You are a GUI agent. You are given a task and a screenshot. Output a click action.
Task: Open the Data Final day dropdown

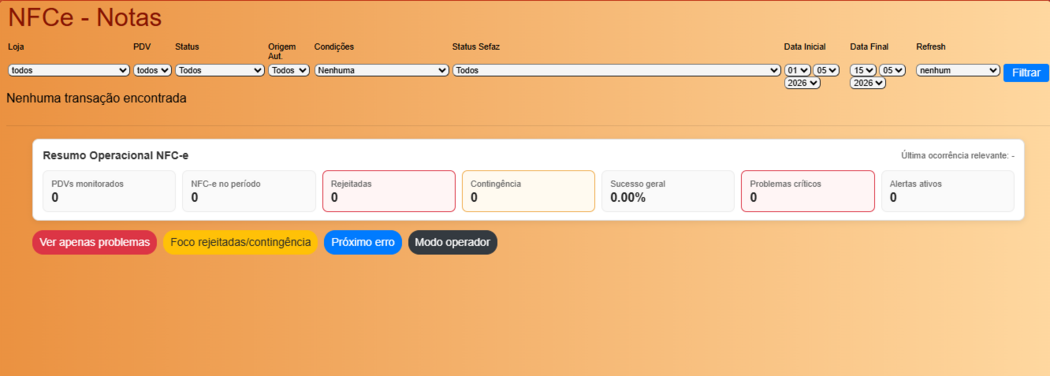pyautogui.click(x=863, y=70)
